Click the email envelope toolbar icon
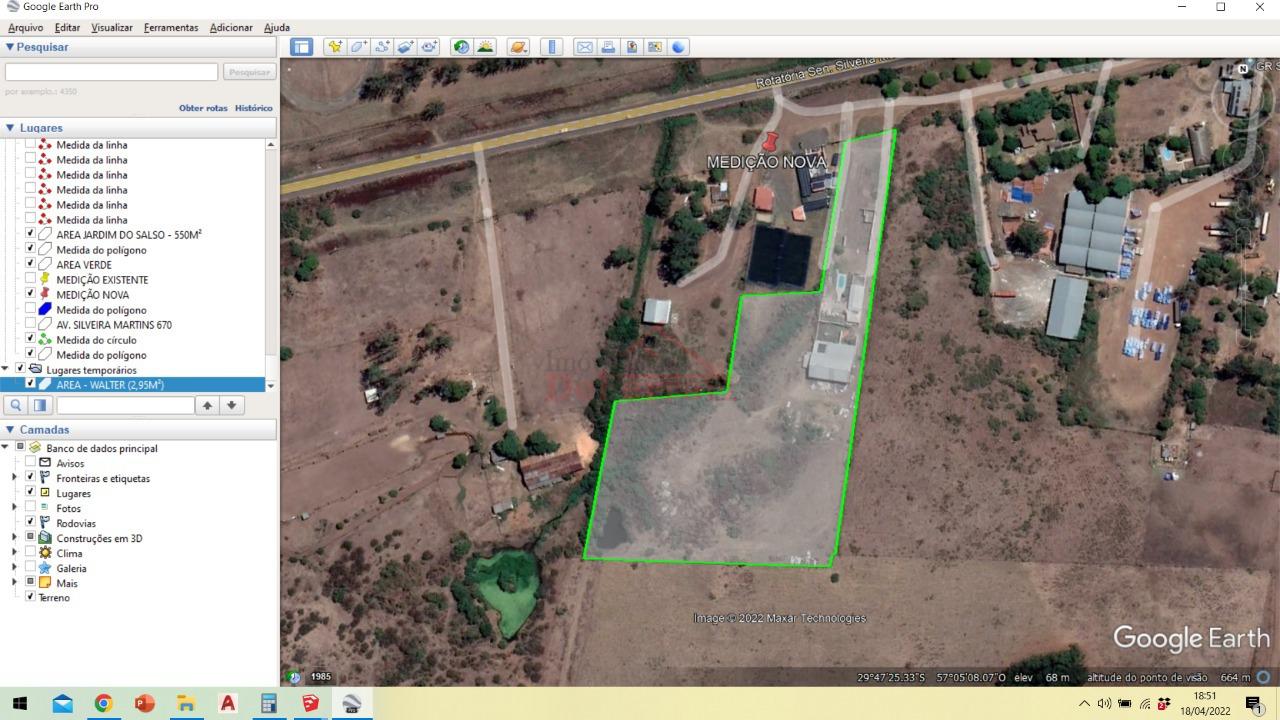1280x720 pixels. [x=585, y=47]
